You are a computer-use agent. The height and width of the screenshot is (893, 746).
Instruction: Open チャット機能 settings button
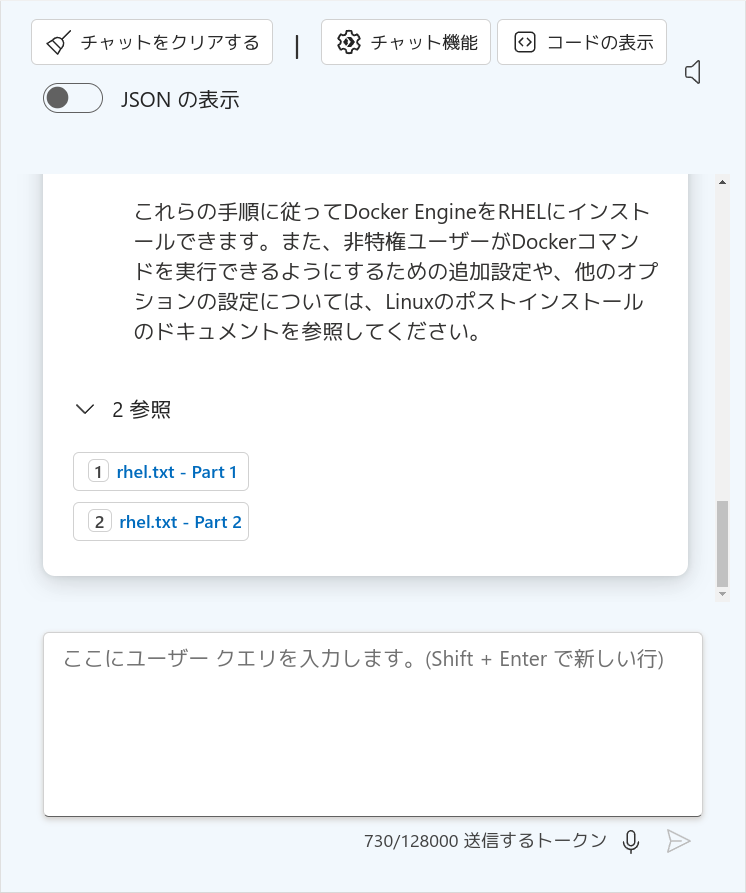406,42
